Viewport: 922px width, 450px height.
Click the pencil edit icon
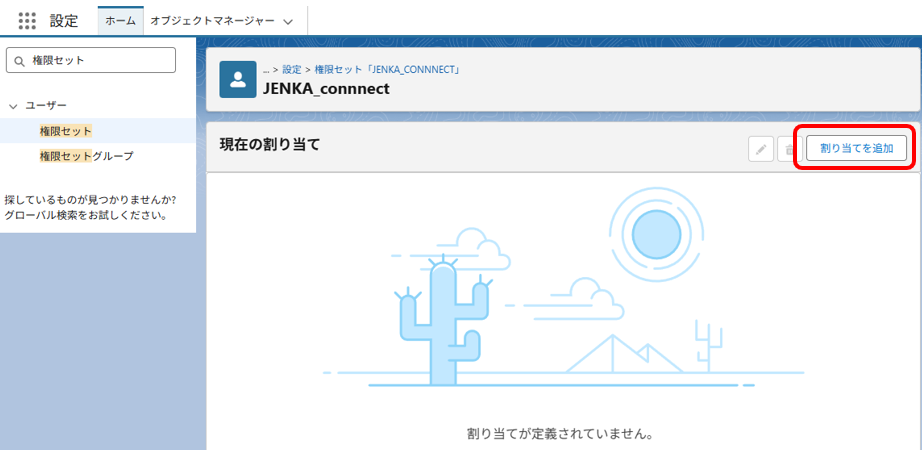(761, 149)
